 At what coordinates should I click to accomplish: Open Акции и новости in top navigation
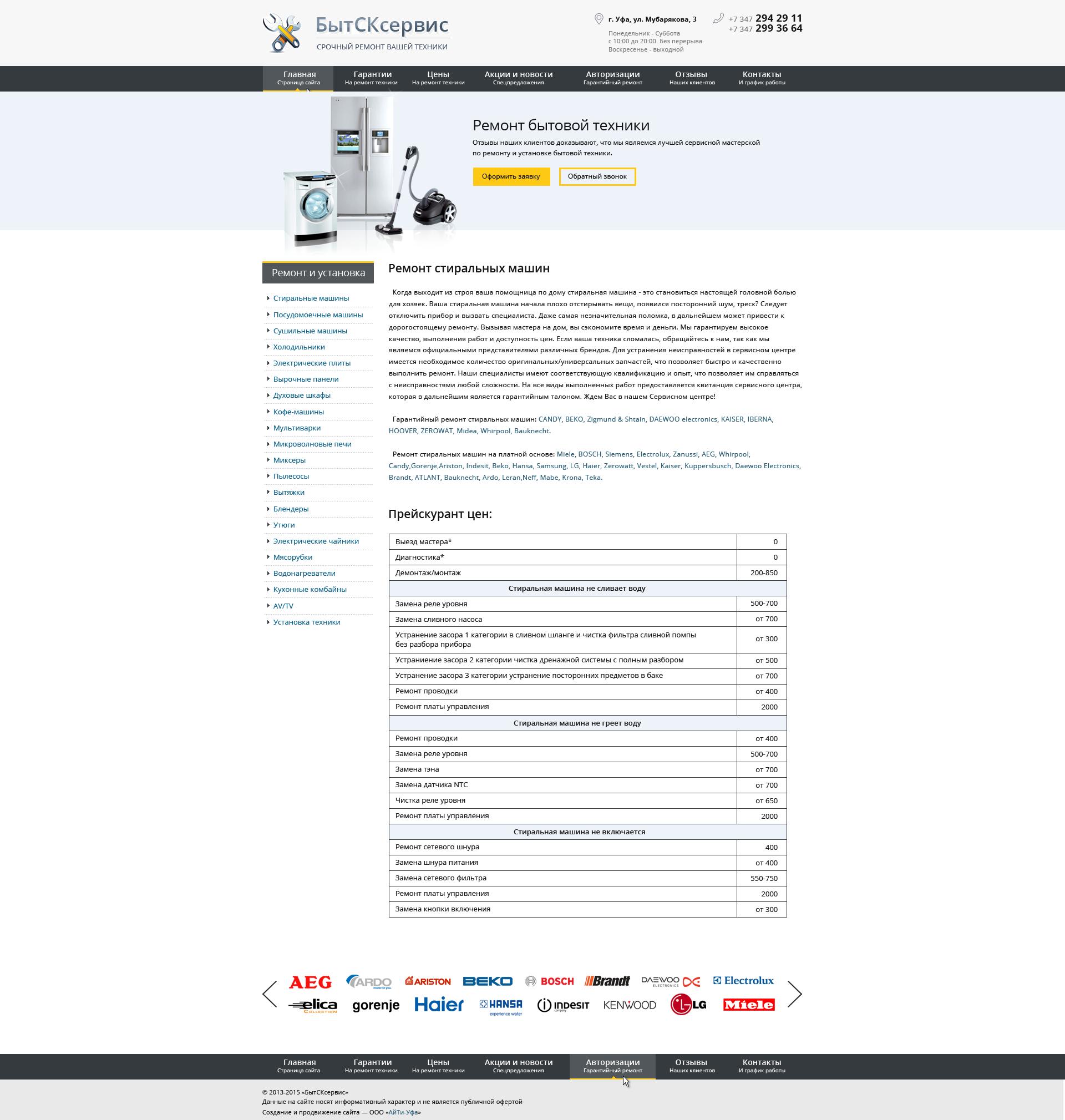pos(518,78)
